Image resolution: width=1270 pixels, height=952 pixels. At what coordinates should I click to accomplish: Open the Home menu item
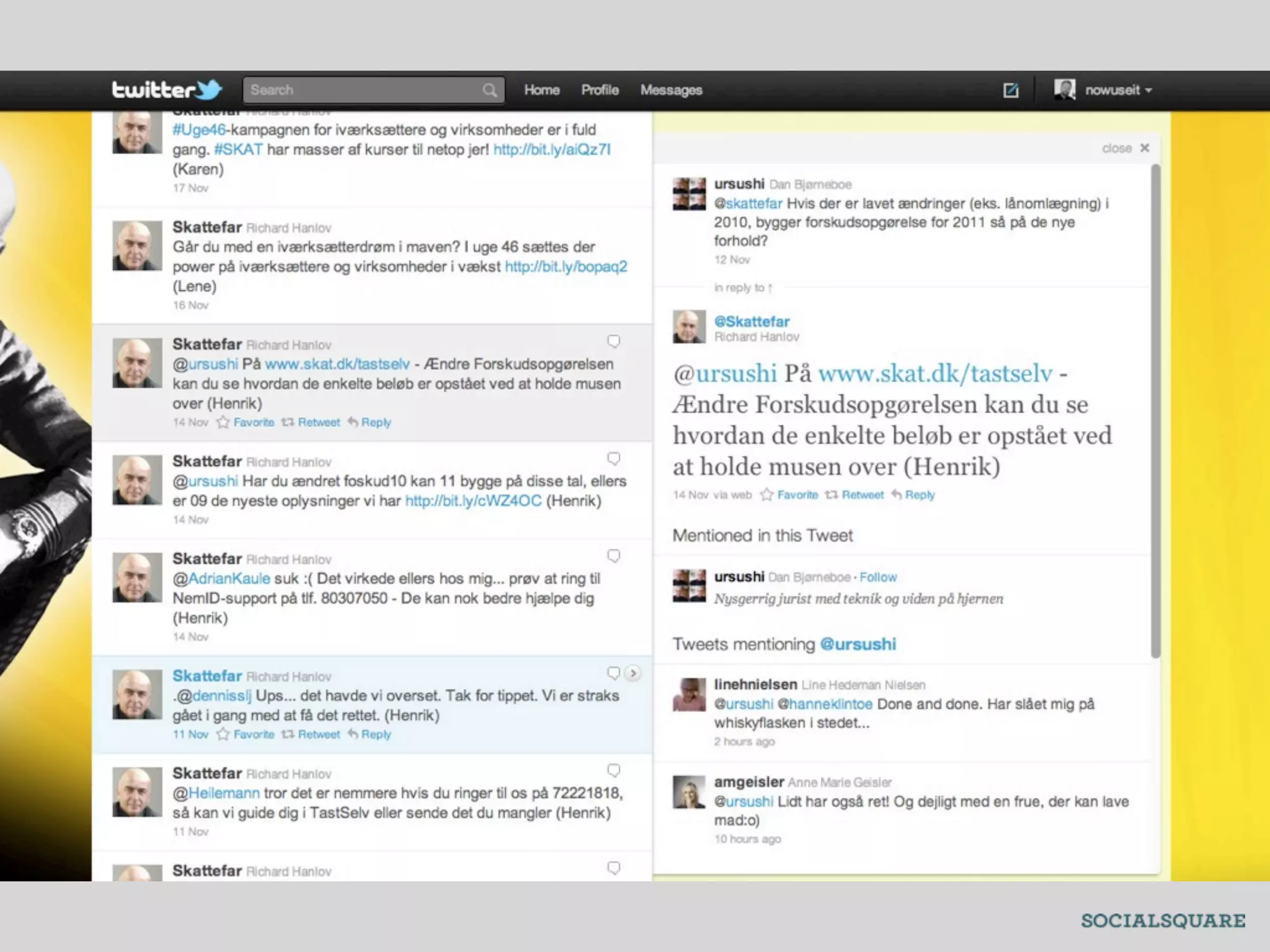[x=541, y=90]
